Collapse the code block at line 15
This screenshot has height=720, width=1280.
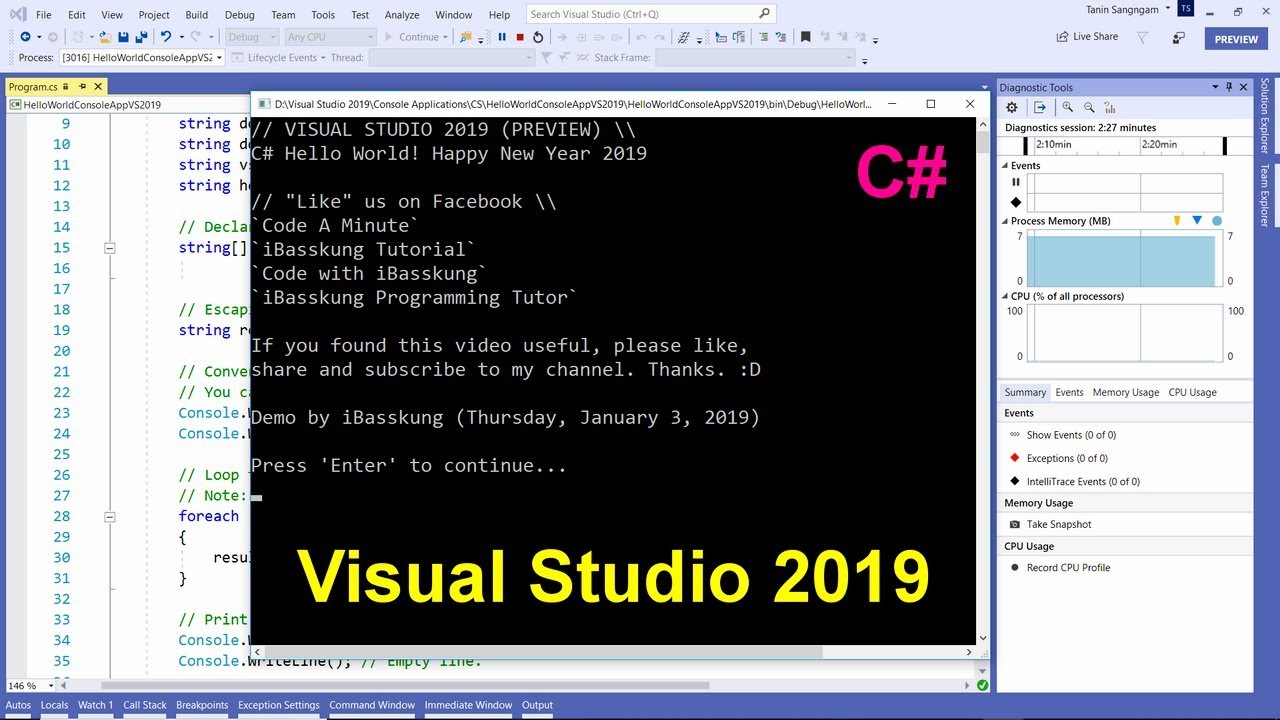[110, 248]
